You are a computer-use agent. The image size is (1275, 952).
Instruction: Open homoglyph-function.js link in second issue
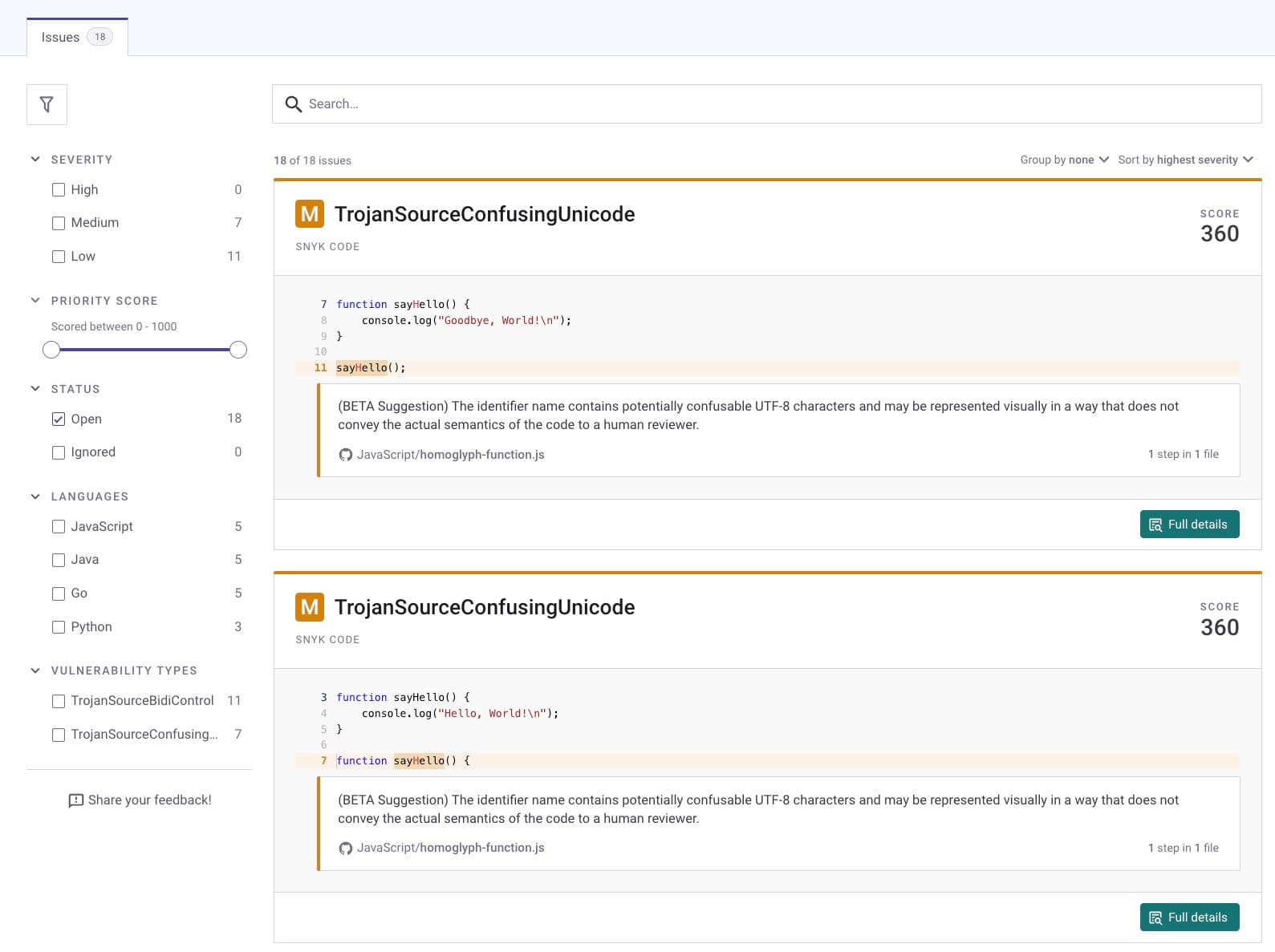pos(450,848)
